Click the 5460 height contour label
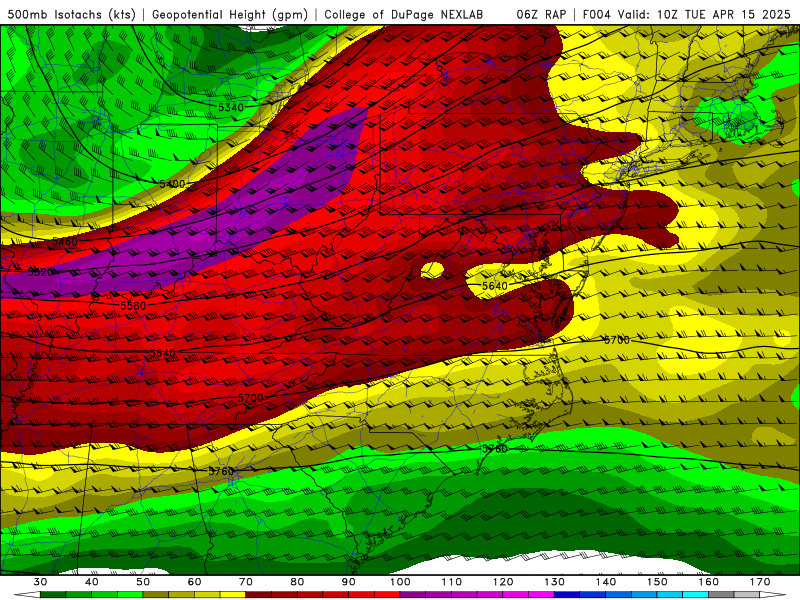Viewport: 800px width, 600px height. click(65, 241)
